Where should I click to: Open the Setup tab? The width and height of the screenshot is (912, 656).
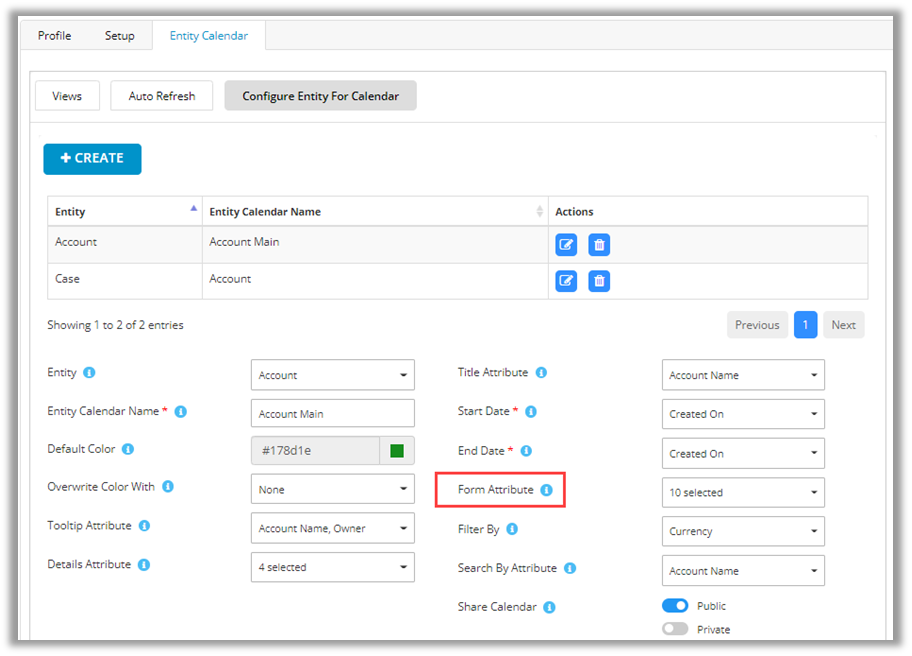[119, 36]
